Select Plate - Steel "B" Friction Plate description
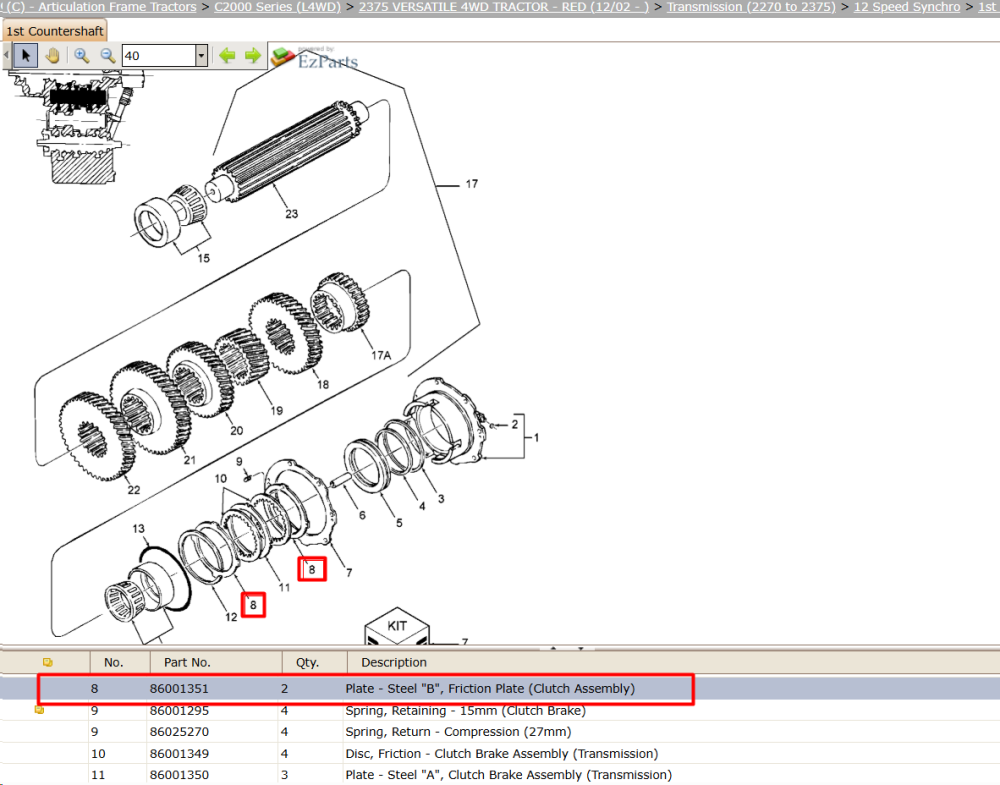Screen dimensions: 1000x785 [x=490, y=689]
